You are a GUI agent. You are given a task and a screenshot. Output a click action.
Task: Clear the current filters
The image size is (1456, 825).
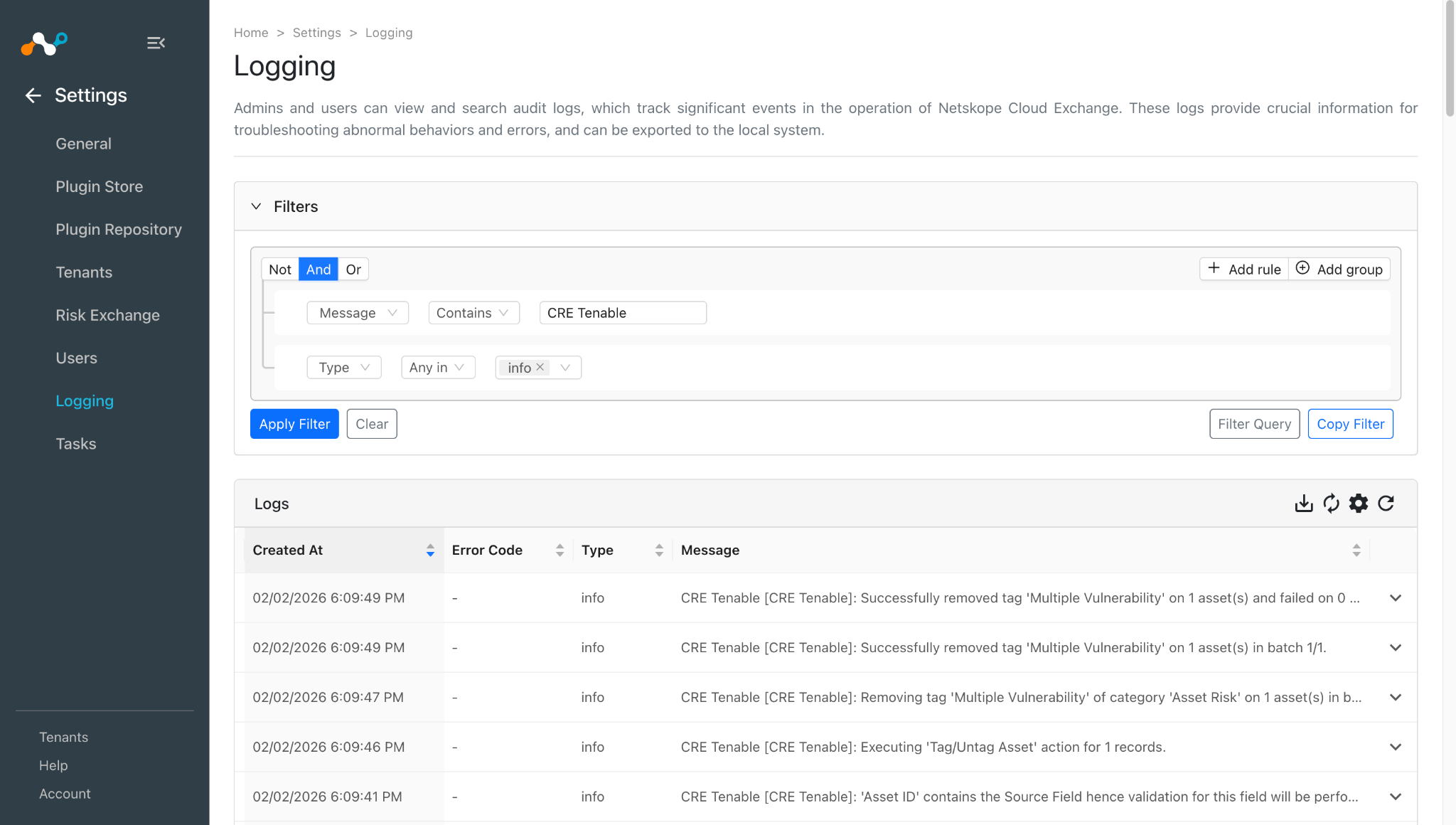[372, 424]
